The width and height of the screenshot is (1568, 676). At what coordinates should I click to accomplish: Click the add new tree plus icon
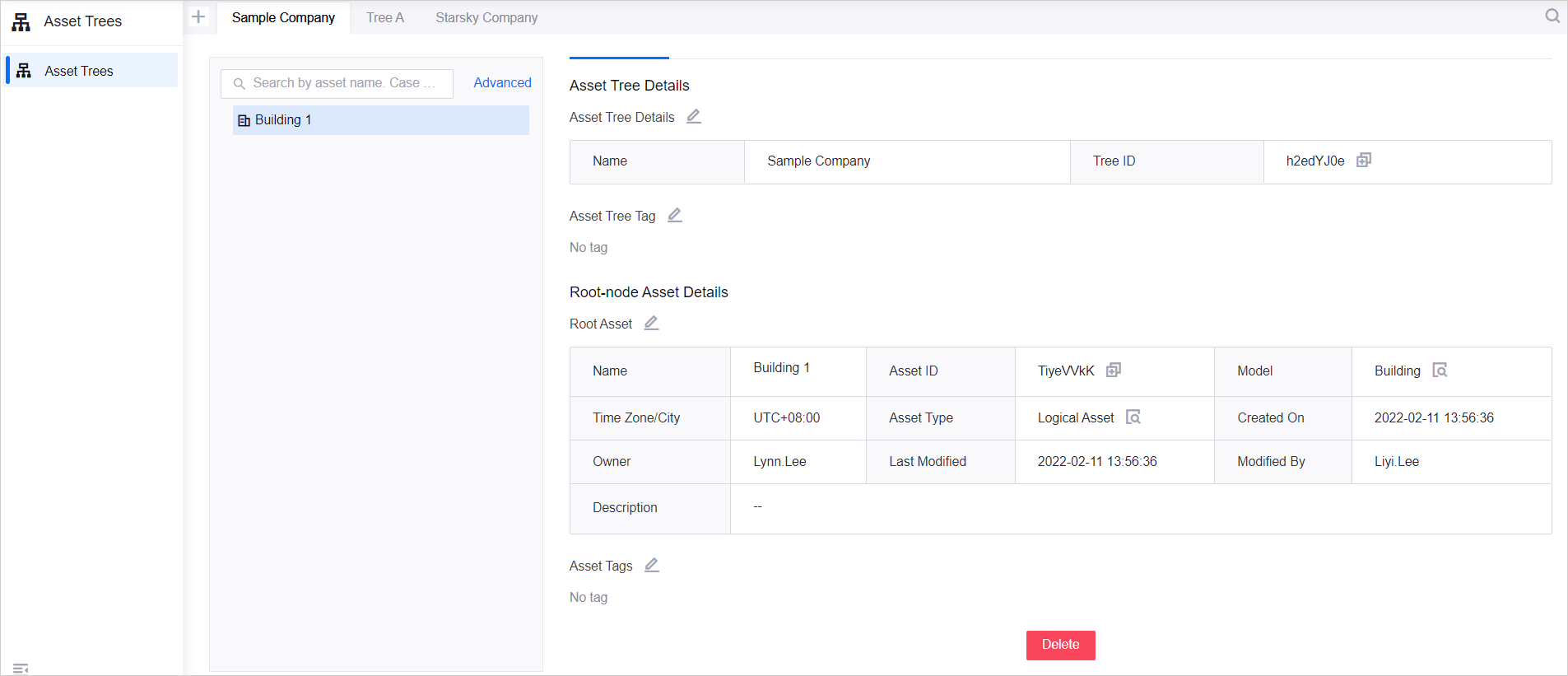pos(198,16)
